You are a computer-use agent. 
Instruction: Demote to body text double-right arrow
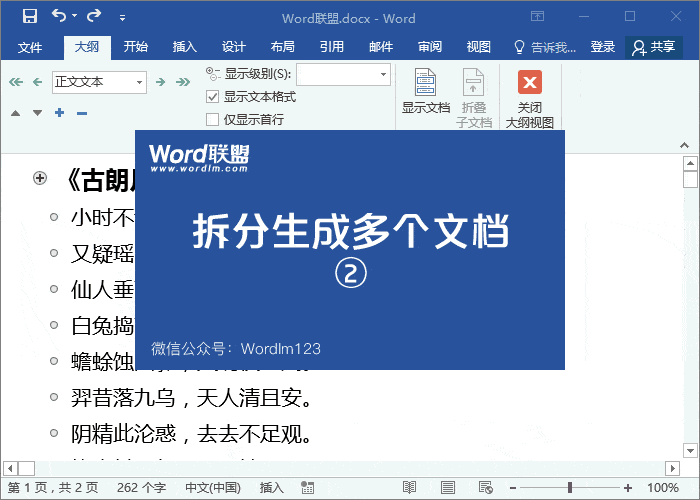[183, 82]
